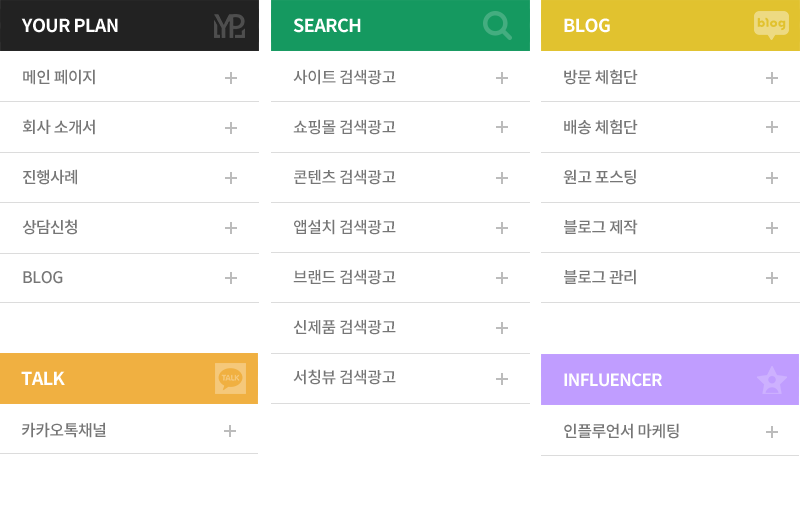Expand 카카오톡채널 plus icon
The width and height of the screenshot is (800, 505).
(230, 431)
